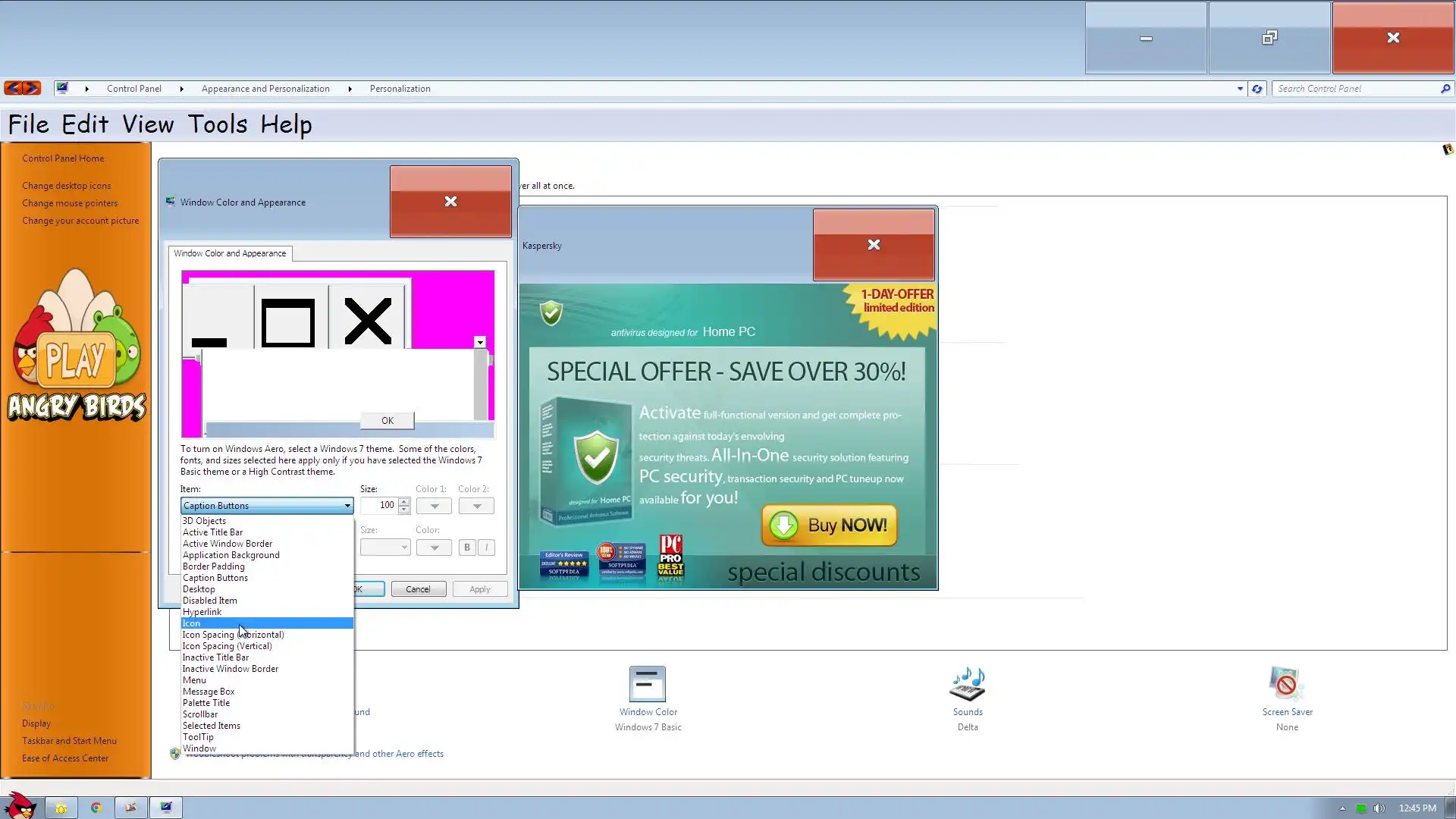This screenshot has height=819, width=1456.
Task: Click the Search Control Panel field
Action: pyautogui.click(x=1354, y=89)
